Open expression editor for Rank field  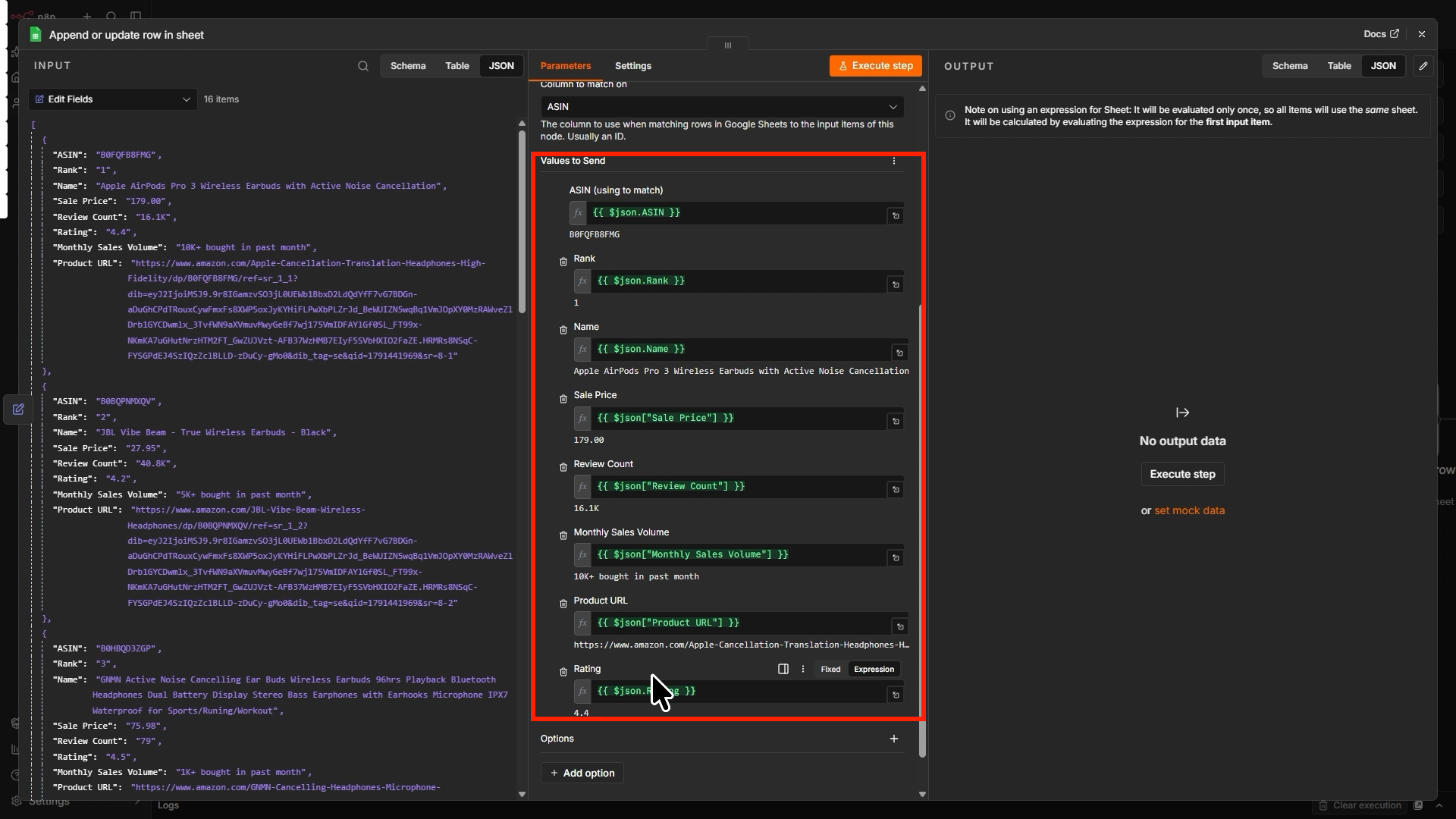(896, 284)
